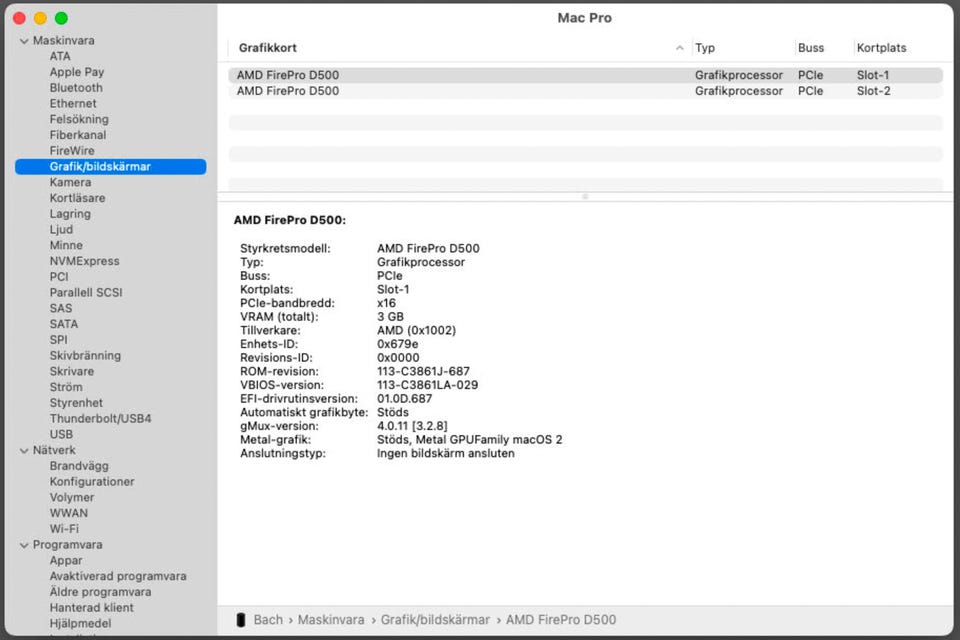The height and width of the screenshot is (640, 960).
Task: Select NVMExpress in the sidebar
Action: [84, 261]
